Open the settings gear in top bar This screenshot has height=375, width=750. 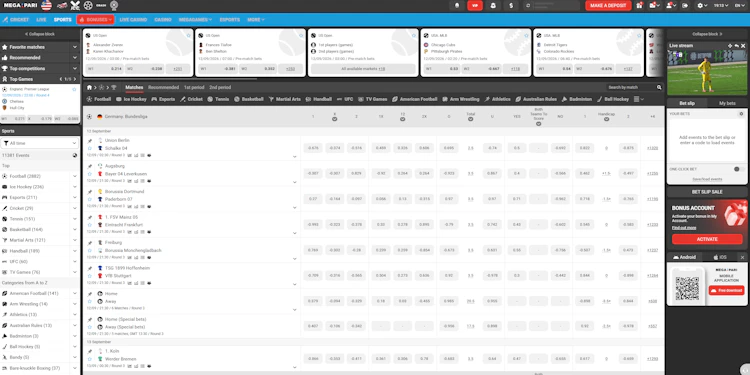(x=700, y=6)
